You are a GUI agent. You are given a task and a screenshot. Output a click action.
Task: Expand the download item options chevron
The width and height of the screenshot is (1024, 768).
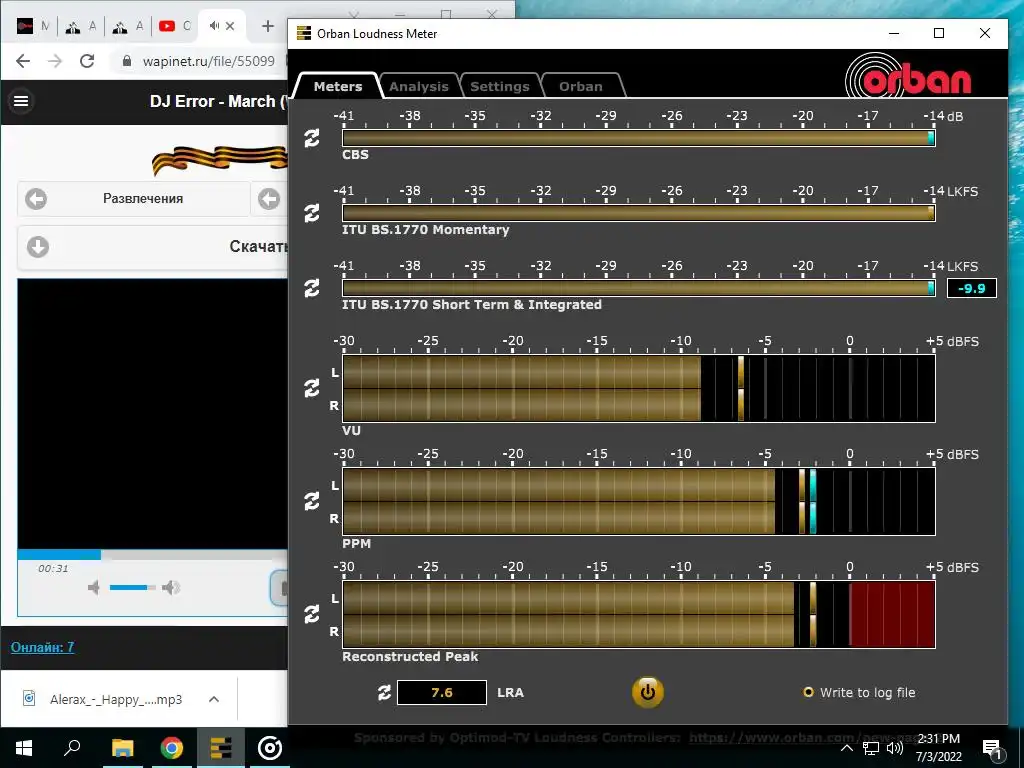(214, 699)
